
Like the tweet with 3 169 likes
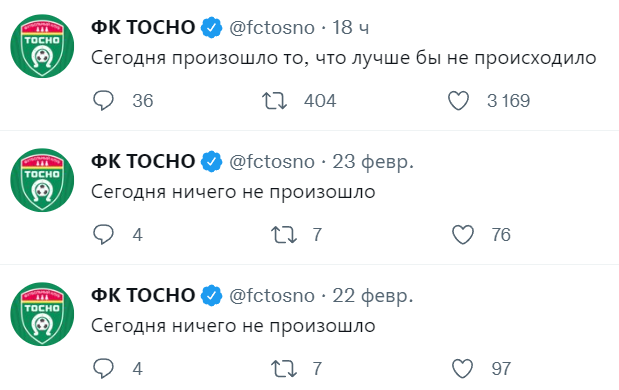pos(458,101)
